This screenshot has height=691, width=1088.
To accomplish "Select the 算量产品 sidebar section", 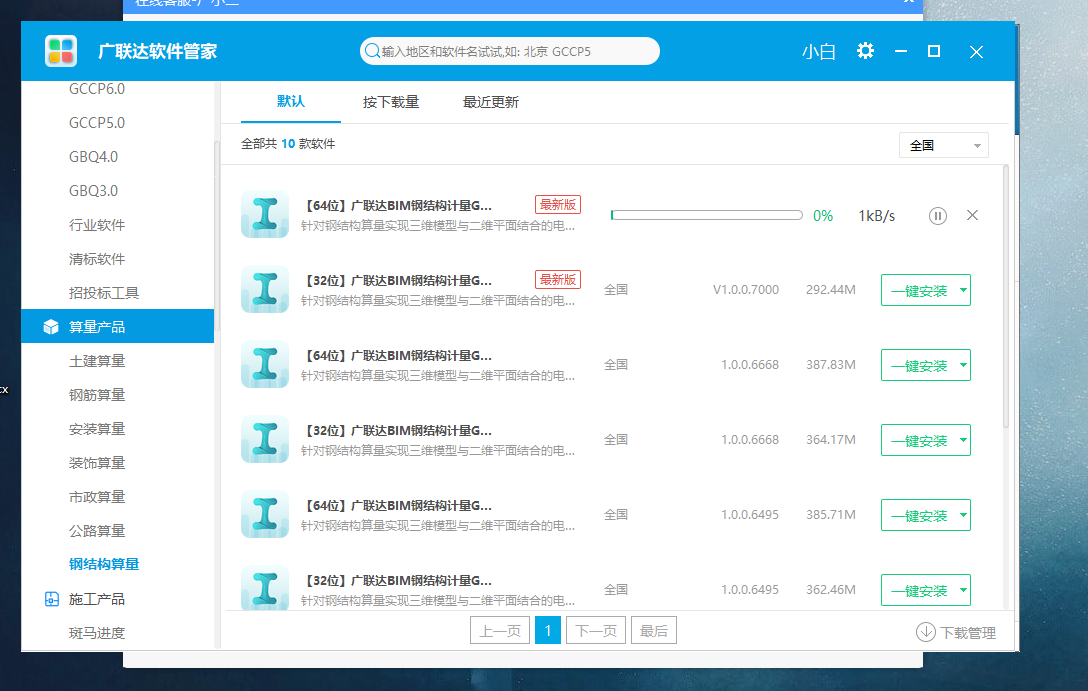I will pos(117,326).
